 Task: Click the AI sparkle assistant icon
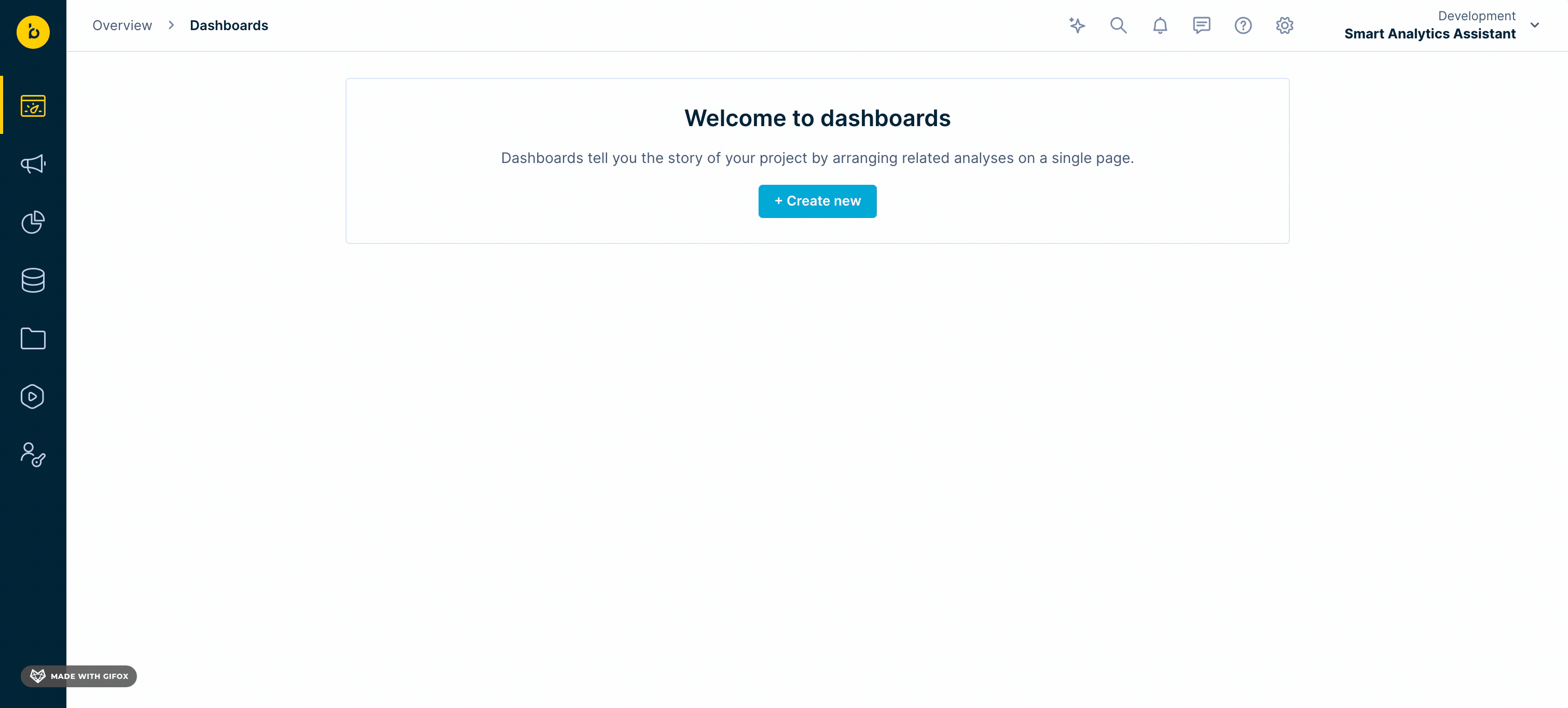[x=1077, y=25]
